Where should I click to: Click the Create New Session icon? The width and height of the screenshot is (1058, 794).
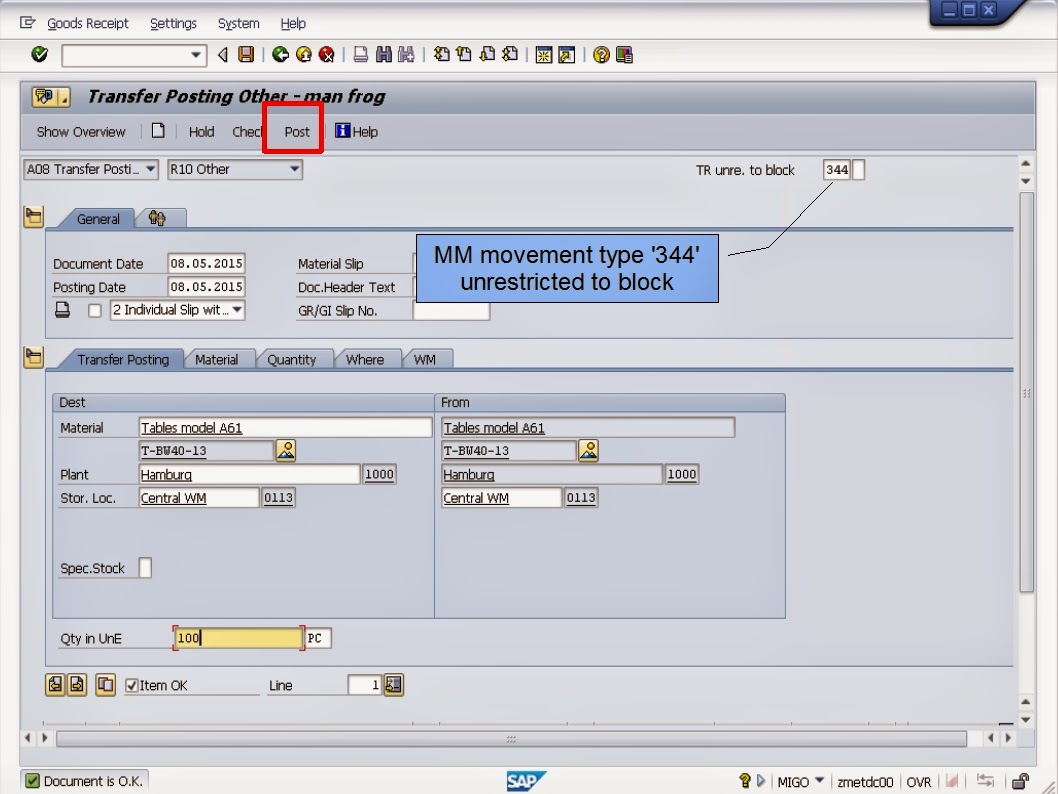click(545, 55)
